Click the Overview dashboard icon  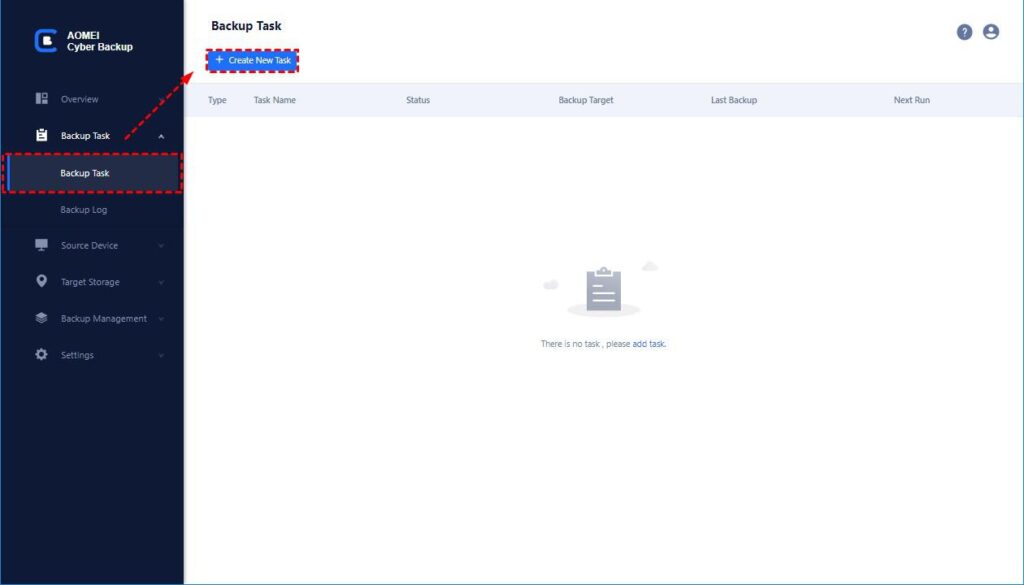point(42,99)
